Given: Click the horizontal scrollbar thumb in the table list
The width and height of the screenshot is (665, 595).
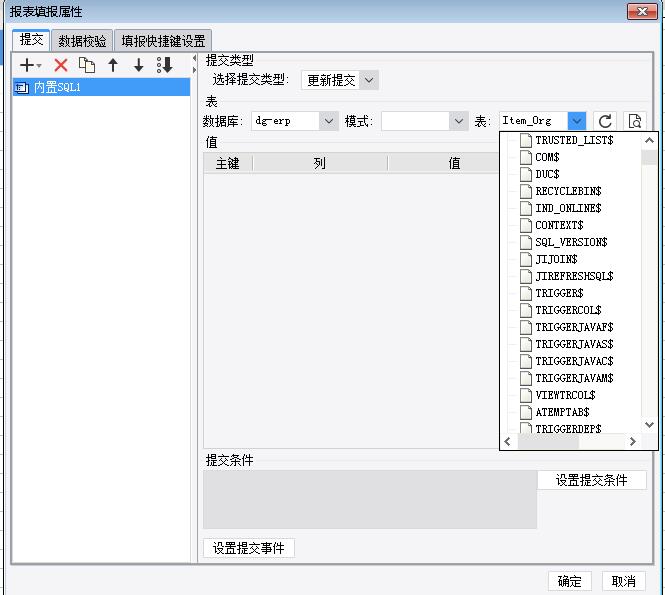Looking at the screenshot, I should (548, 441).
